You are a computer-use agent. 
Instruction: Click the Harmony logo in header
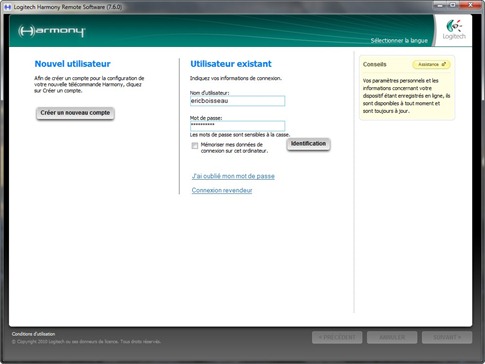pos(52,31)
